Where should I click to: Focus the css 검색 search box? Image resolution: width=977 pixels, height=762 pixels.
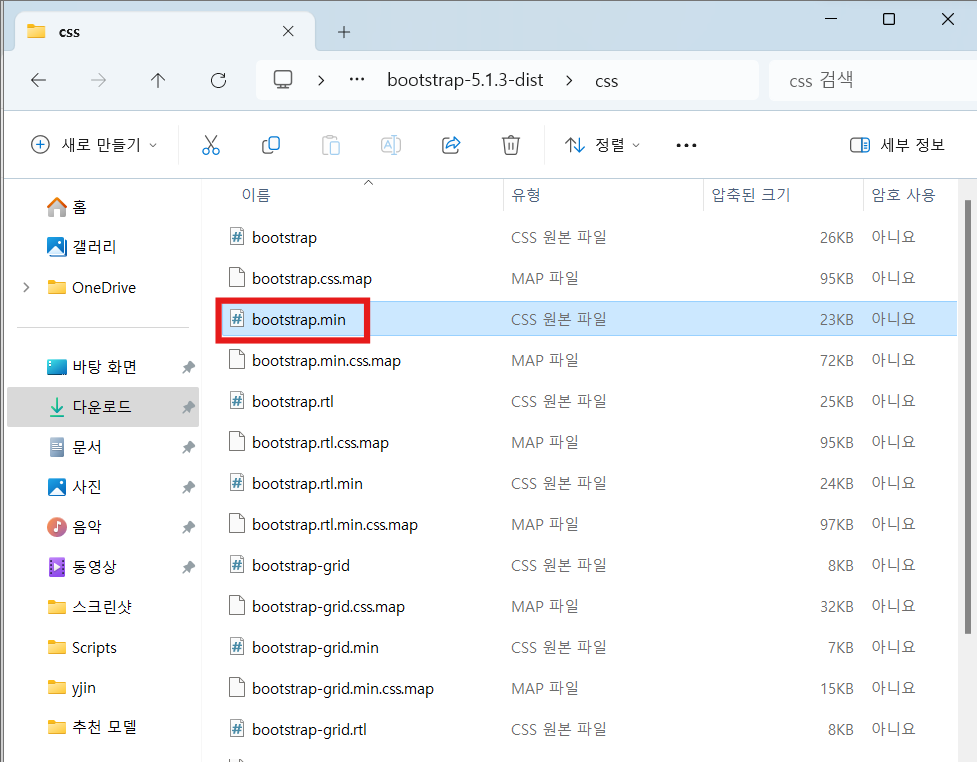click(x=872, y=80)
